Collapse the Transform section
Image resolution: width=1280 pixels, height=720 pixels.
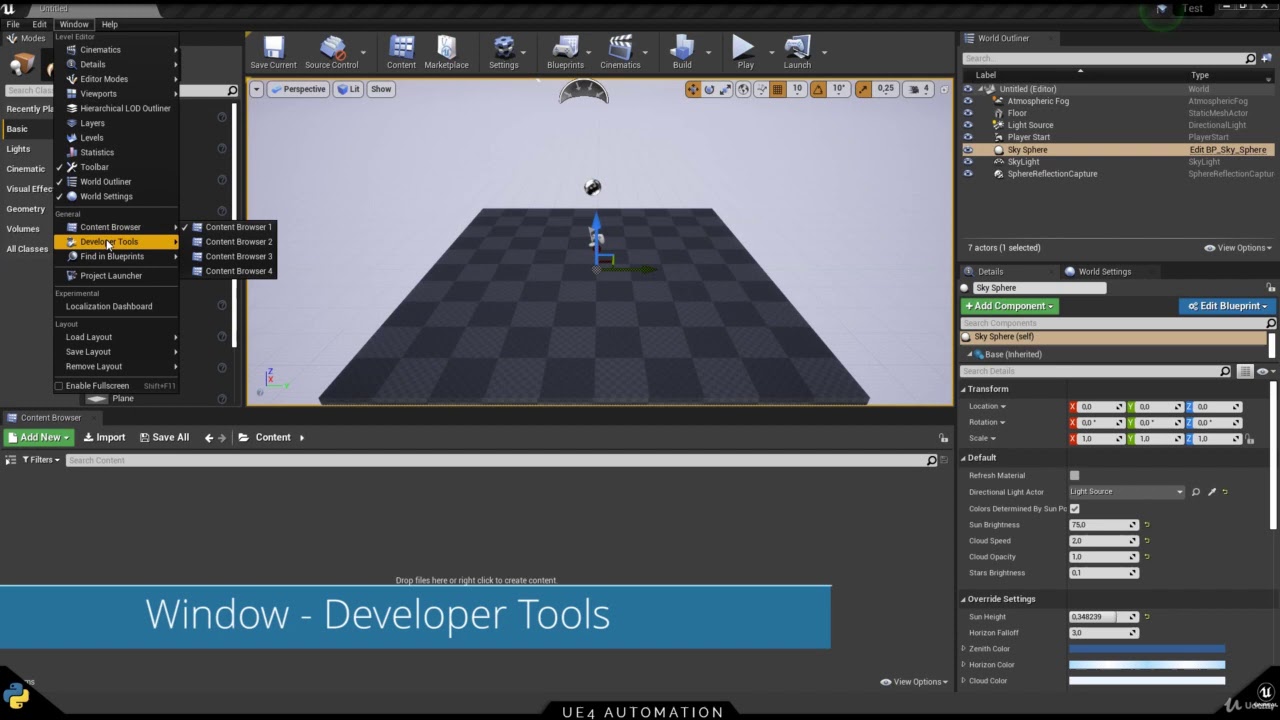tap(964, 389)
